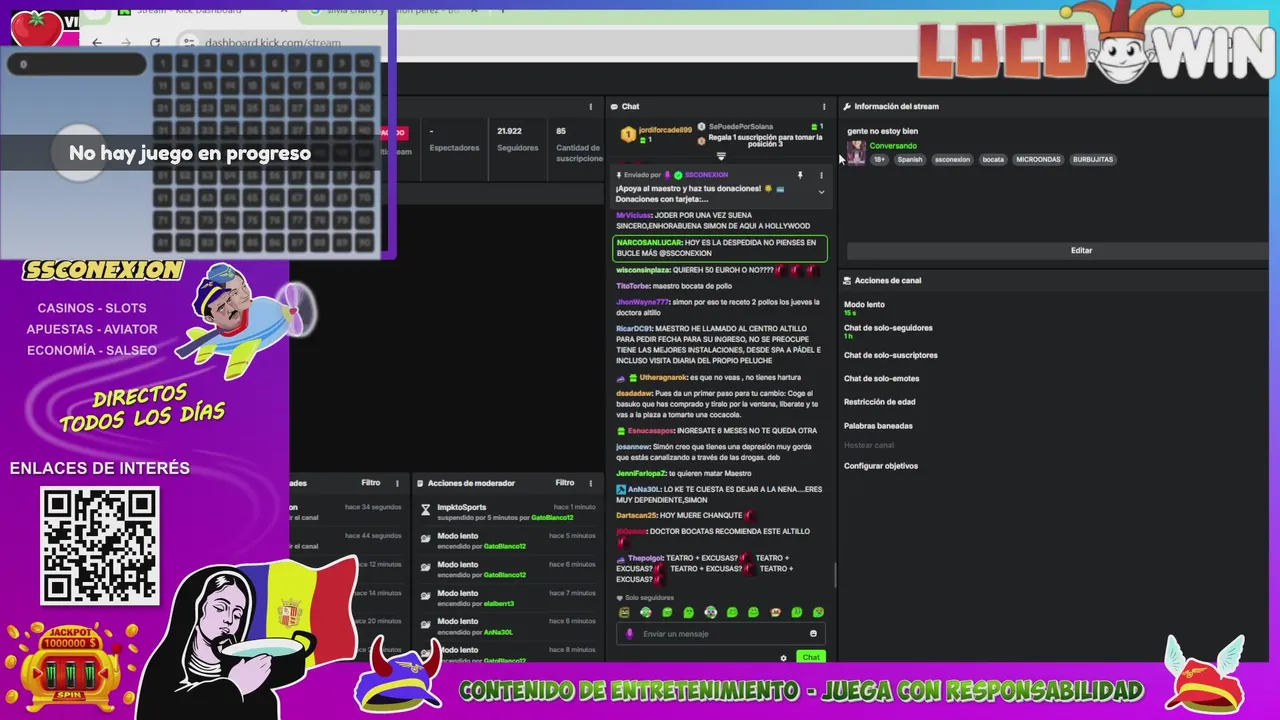
Task: Select the yellow robot-face emote
Action: [x=624, y=612]
